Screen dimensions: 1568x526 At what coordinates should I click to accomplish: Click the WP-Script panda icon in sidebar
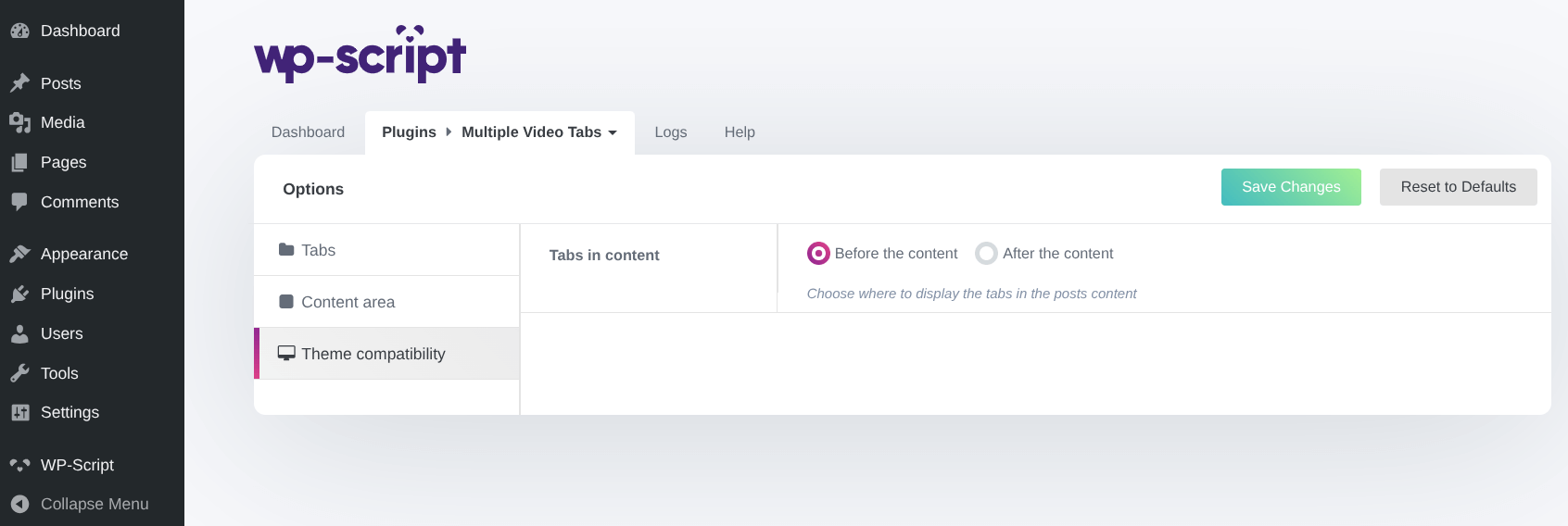19,465
